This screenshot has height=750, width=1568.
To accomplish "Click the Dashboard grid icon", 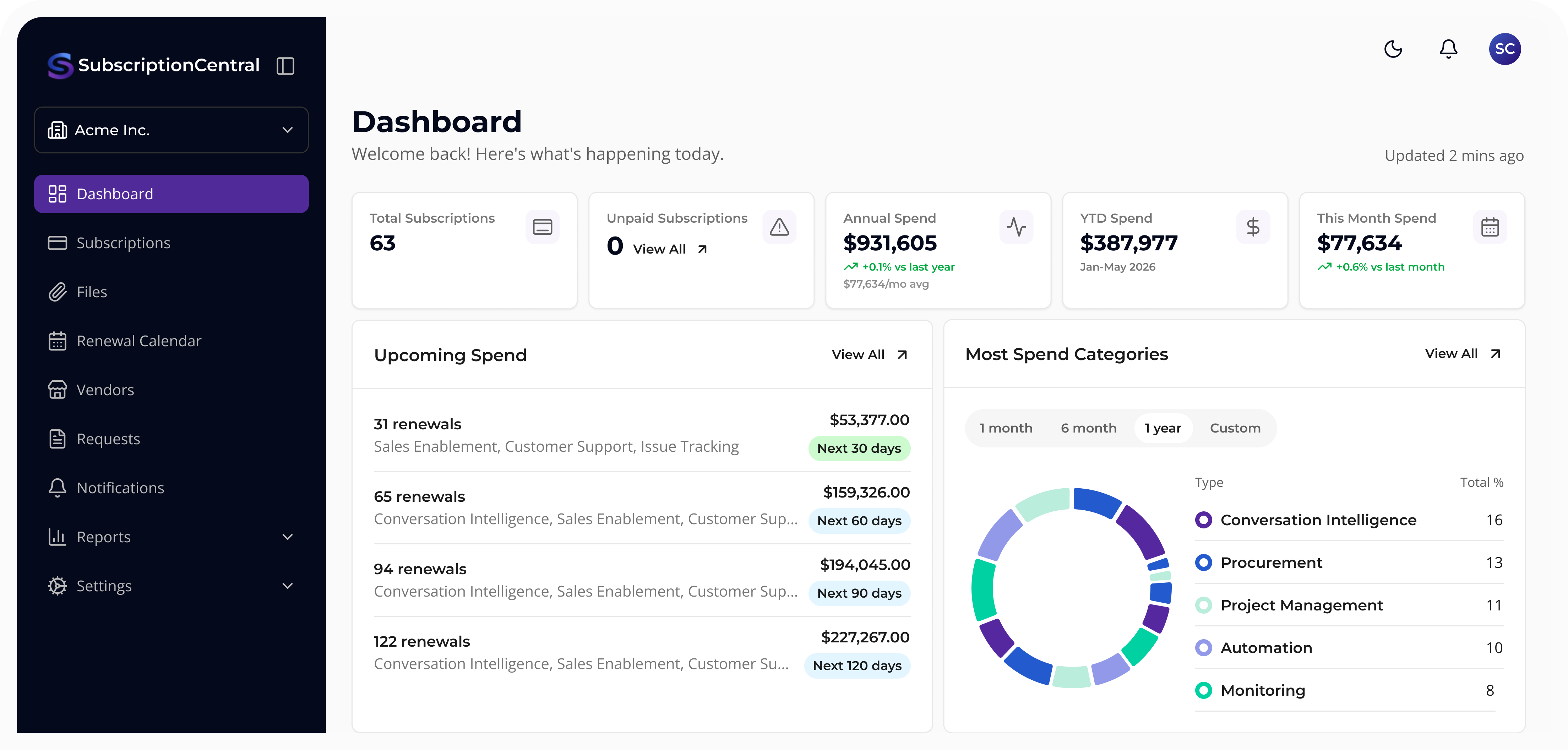I will [x=57, y=194].
